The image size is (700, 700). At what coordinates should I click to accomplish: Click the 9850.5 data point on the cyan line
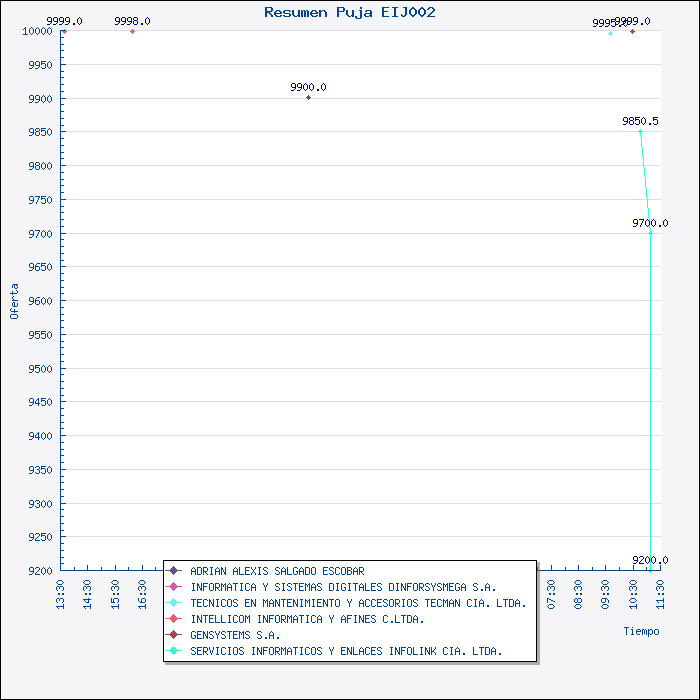[x=640, y=131]
